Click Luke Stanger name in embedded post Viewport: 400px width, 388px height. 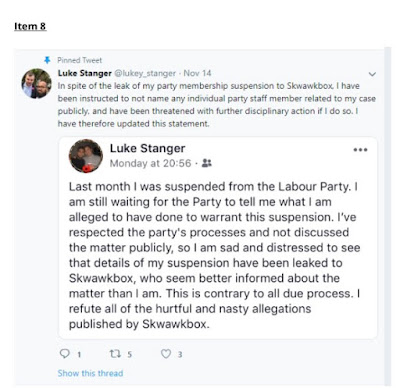coord(147,148)
